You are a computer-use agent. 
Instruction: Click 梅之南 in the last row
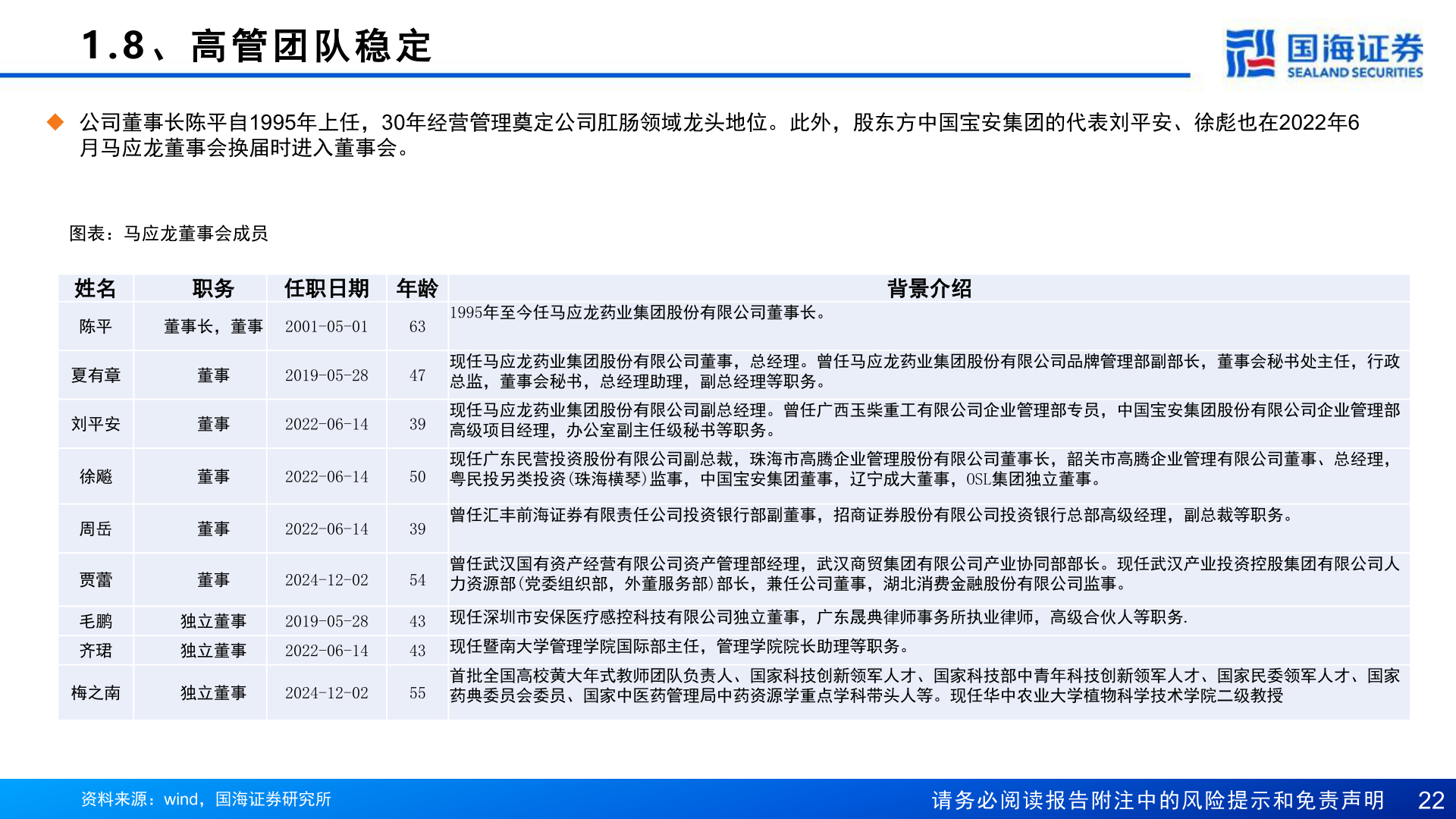96,693
